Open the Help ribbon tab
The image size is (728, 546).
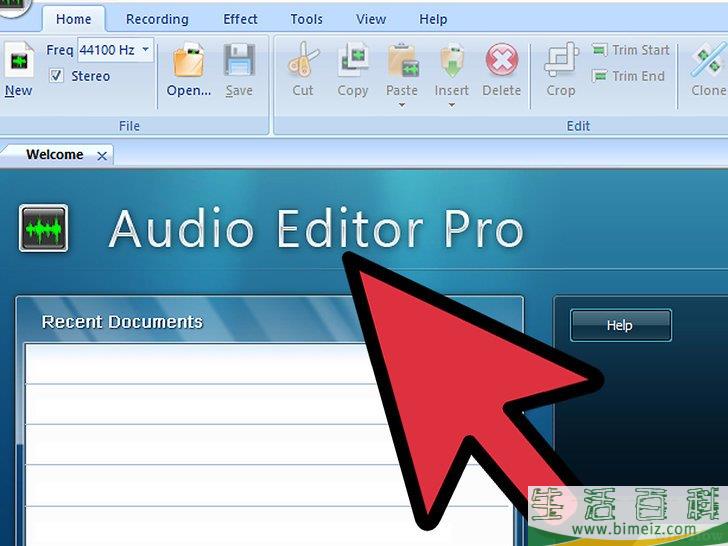click(x=433, y=19)
